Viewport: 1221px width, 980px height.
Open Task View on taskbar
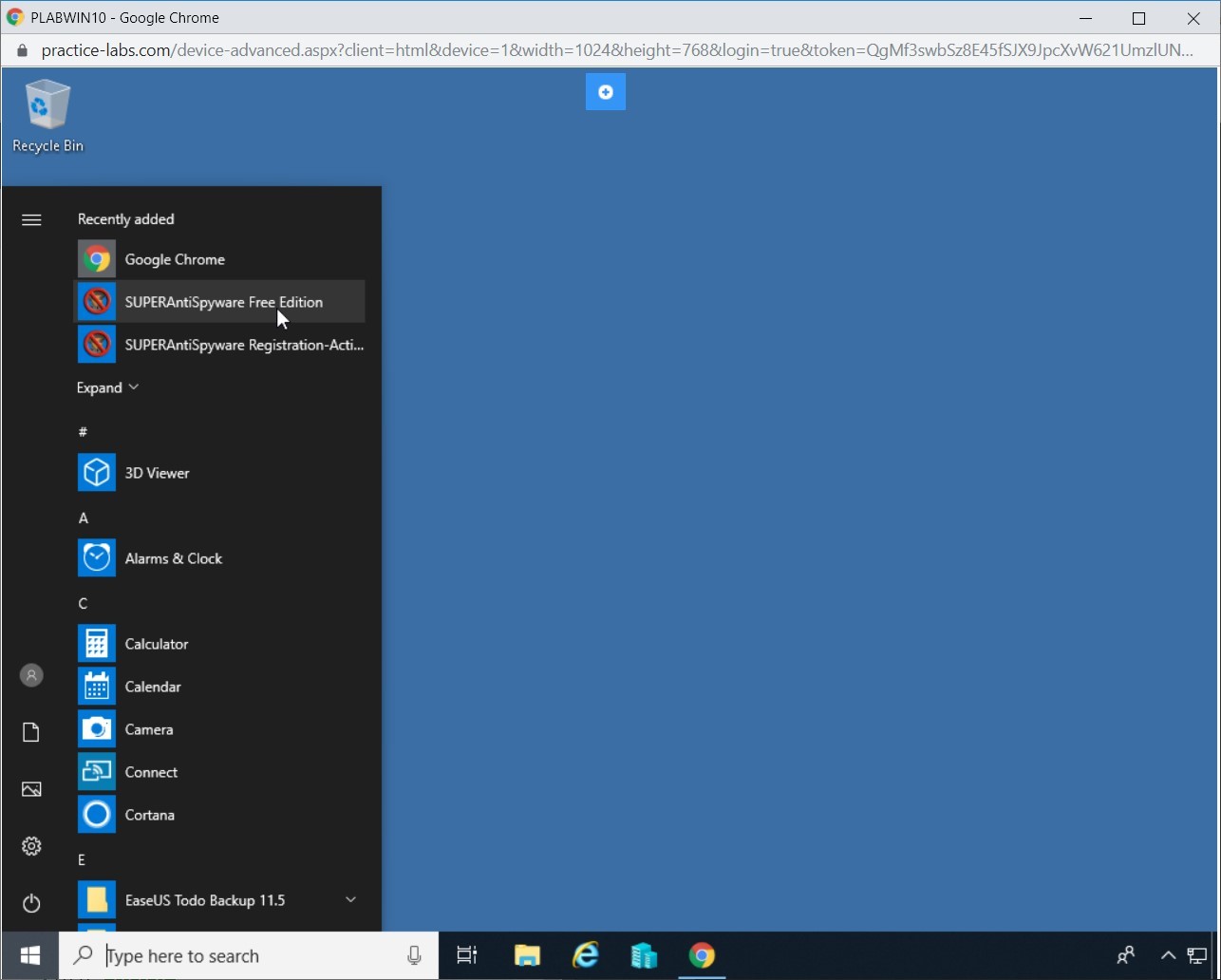pyautogui.click(x=467, y=955)
